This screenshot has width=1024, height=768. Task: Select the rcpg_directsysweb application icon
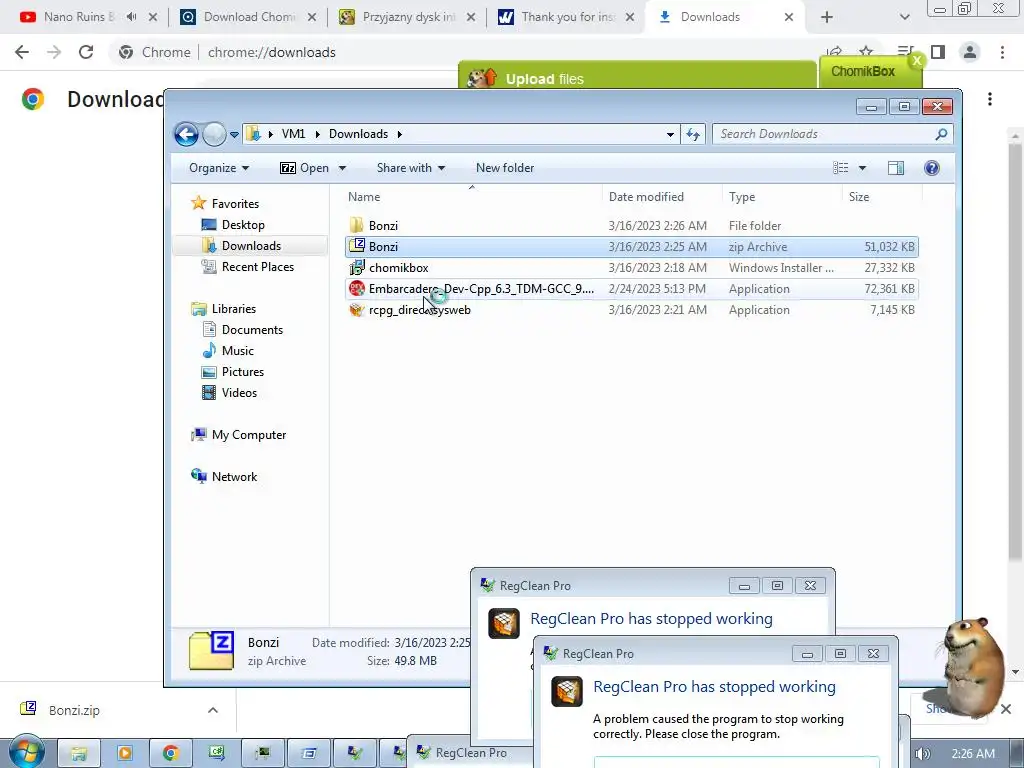pos(357,310)
